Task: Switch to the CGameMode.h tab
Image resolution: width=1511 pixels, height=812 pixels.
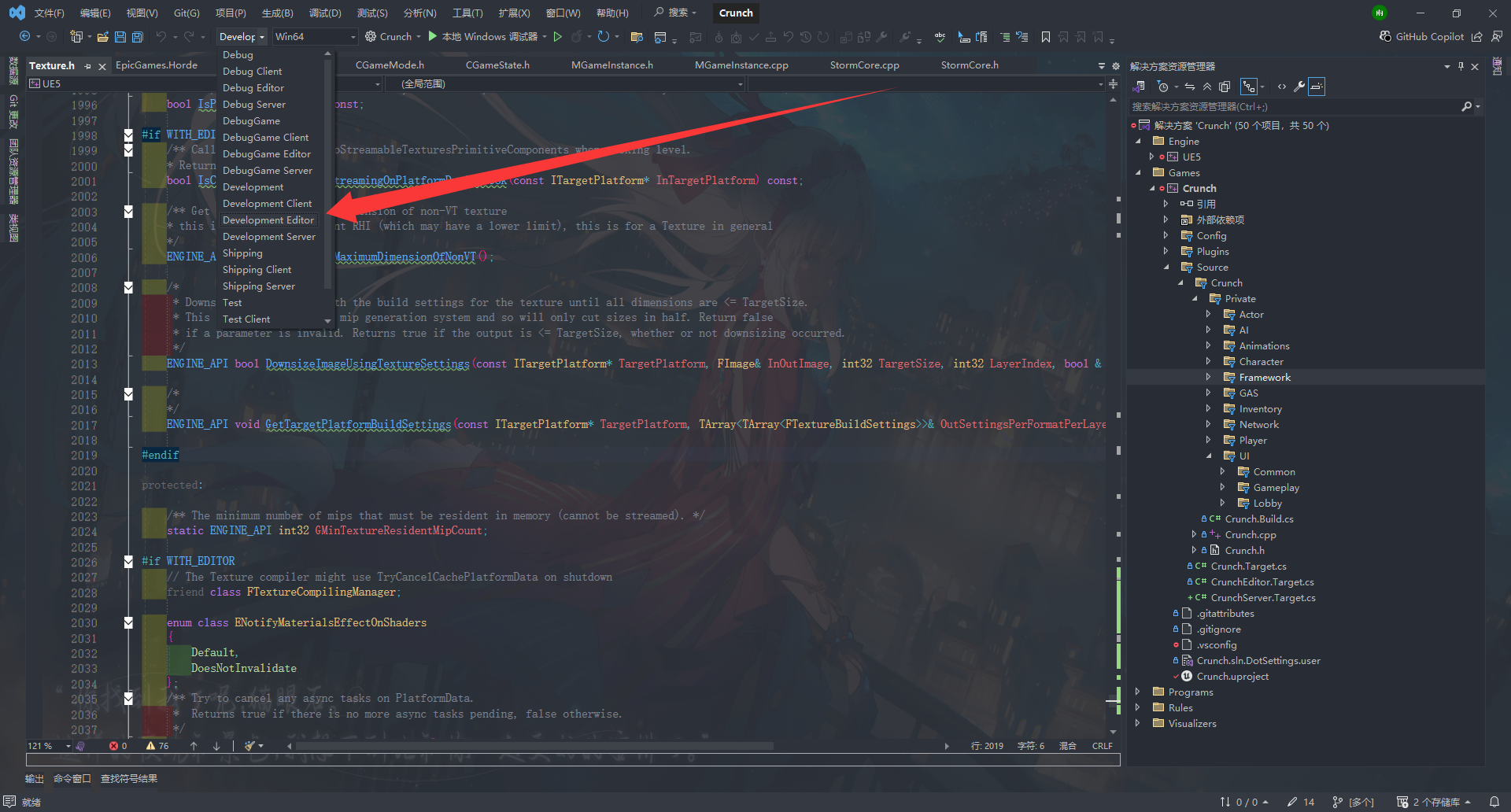Action: [390, 65]
